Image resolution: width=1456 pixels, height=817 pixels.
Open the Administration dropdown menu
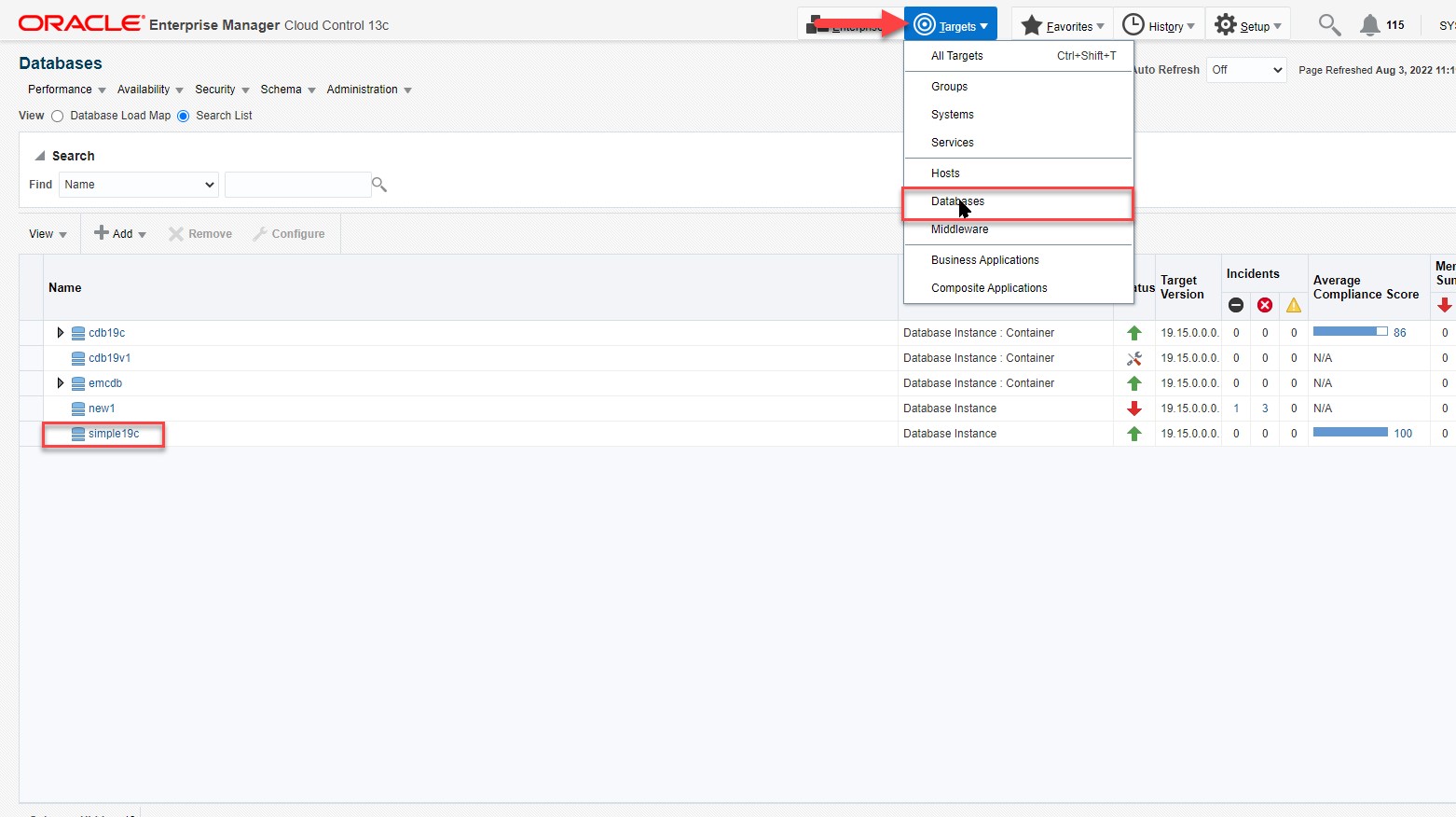[369, 90]
